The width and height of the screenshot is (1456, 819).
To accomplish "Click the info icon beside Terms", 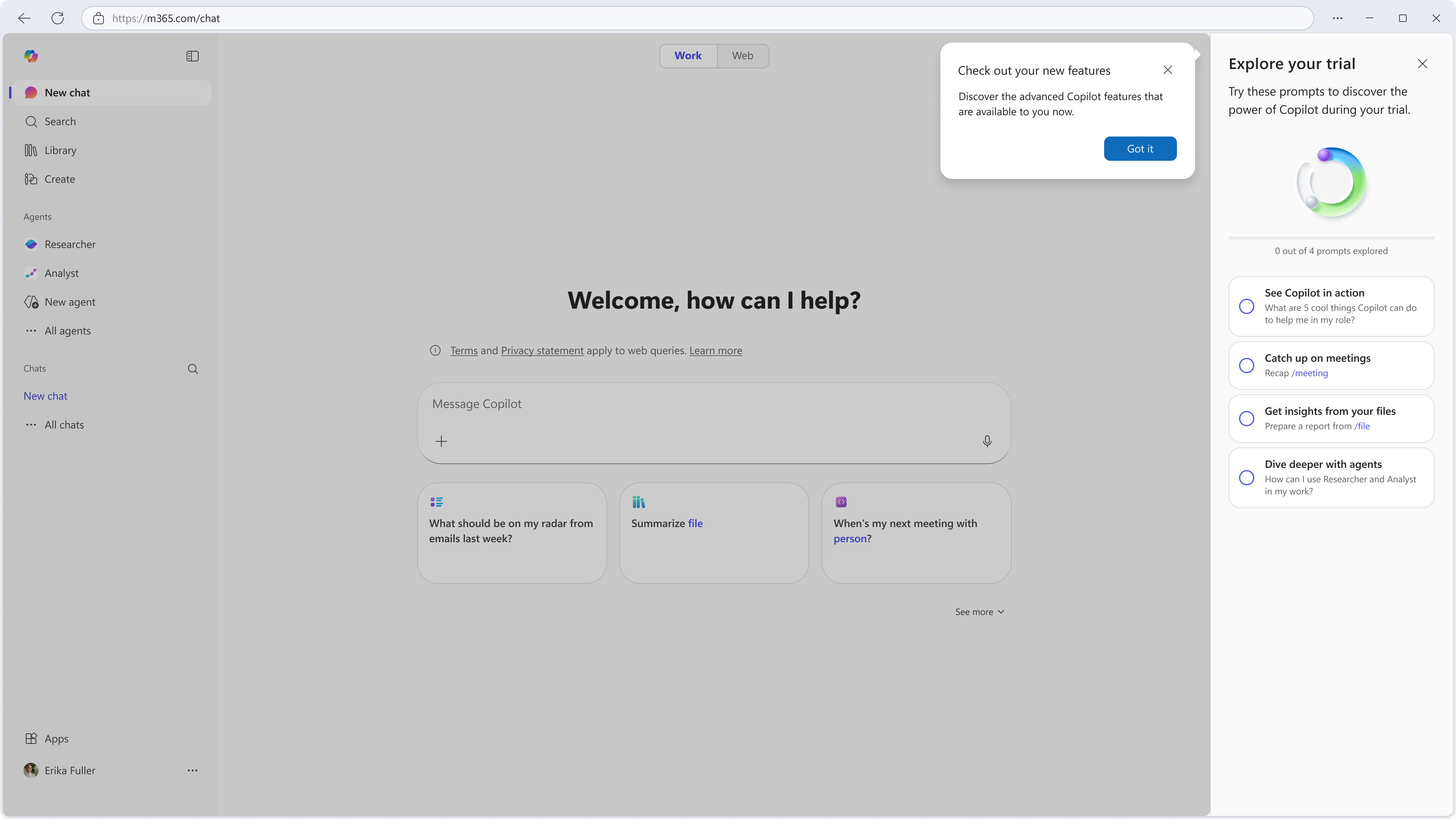I will point(435,350).
